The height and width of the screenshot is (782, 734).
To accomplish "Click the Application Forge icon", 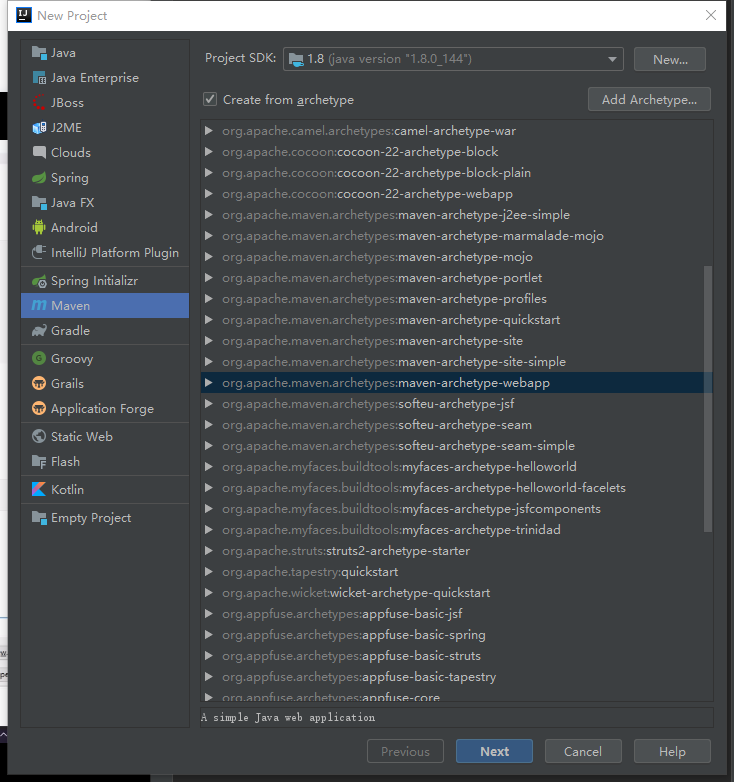I will click(x=39, y=408).
